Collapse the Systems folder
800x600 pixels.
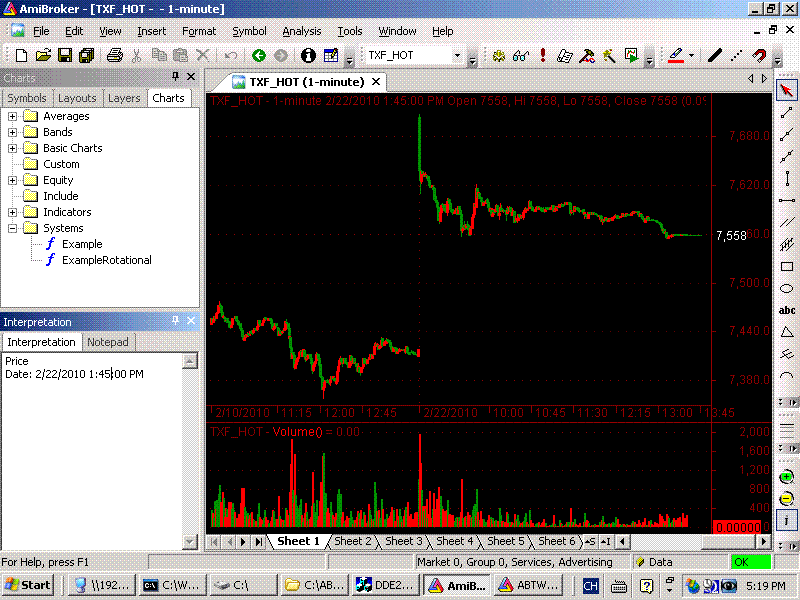pos(12,228)
